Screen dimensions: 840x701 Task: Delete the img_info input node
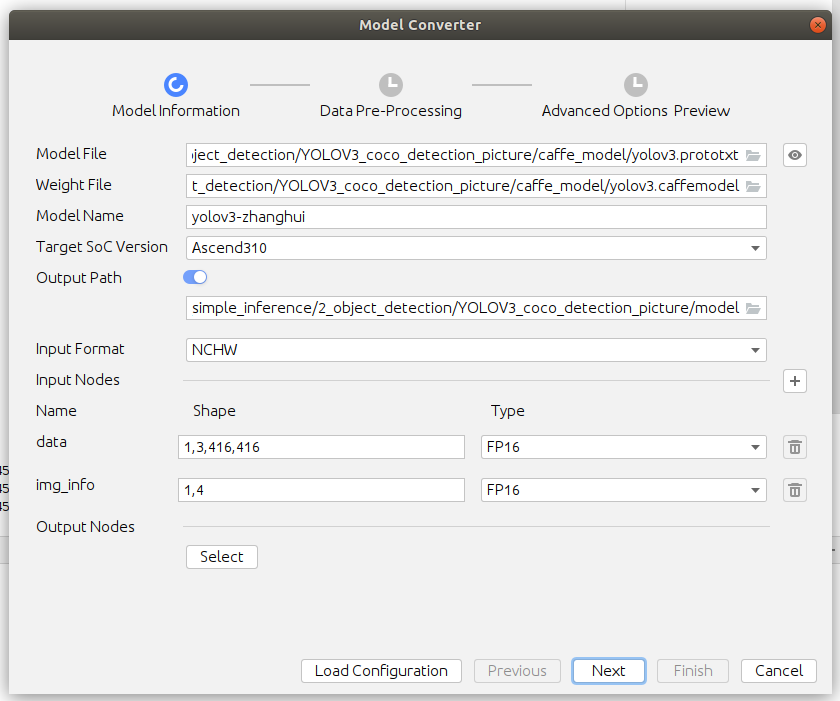click(795, 490)
